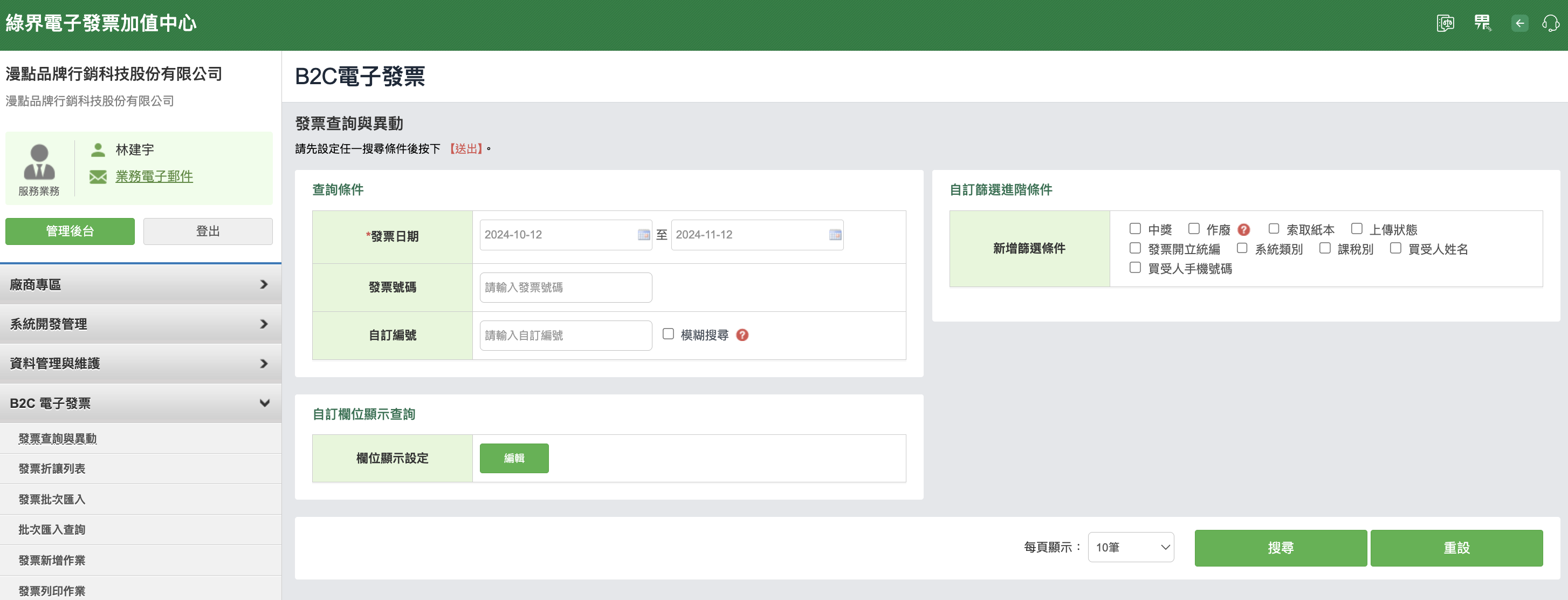Screen dimensions: 1568x600
Task: Click the 界Pay icon in the header
Action: 1482,23
